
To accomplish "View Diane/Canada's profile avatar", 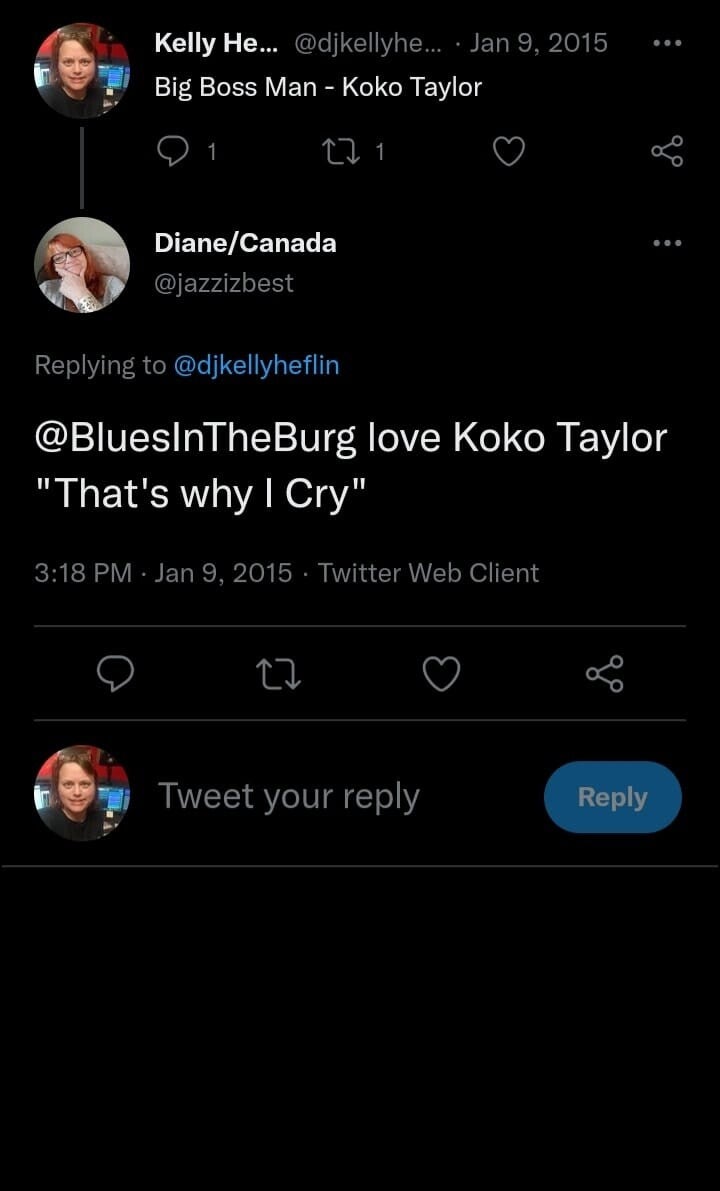I will click(x=82, y=265).
